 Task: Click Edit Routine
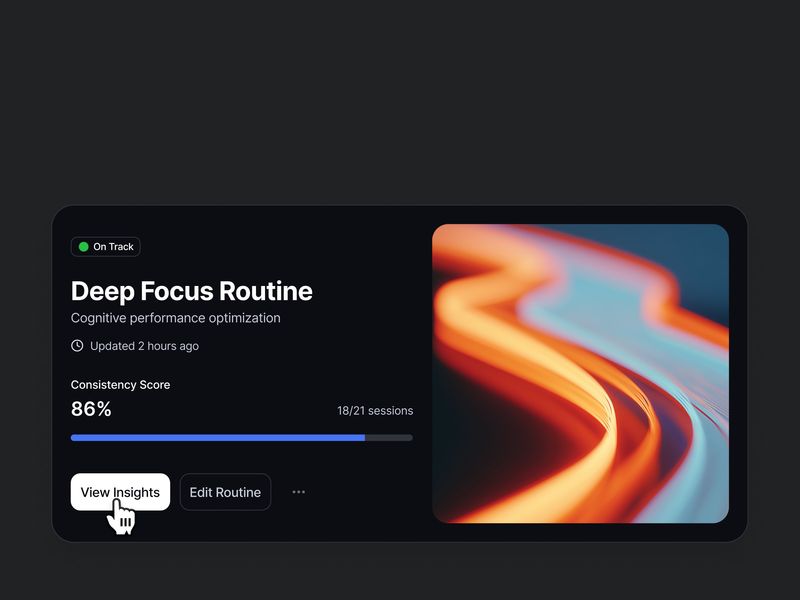[225, 491]
